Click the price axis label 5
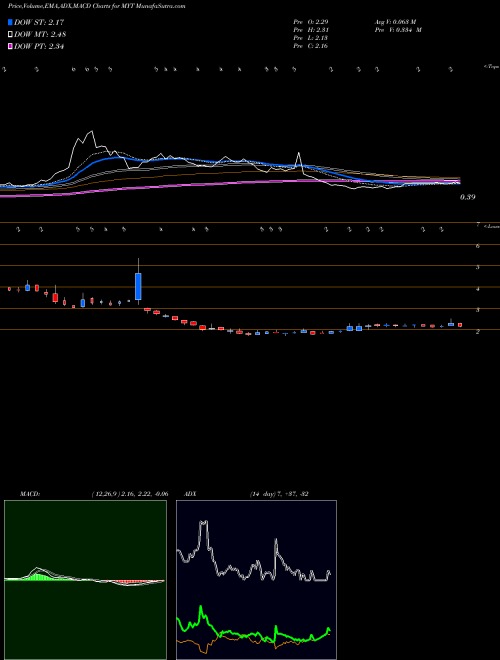Screen dimensions: 500x660 tap(478, 267)
